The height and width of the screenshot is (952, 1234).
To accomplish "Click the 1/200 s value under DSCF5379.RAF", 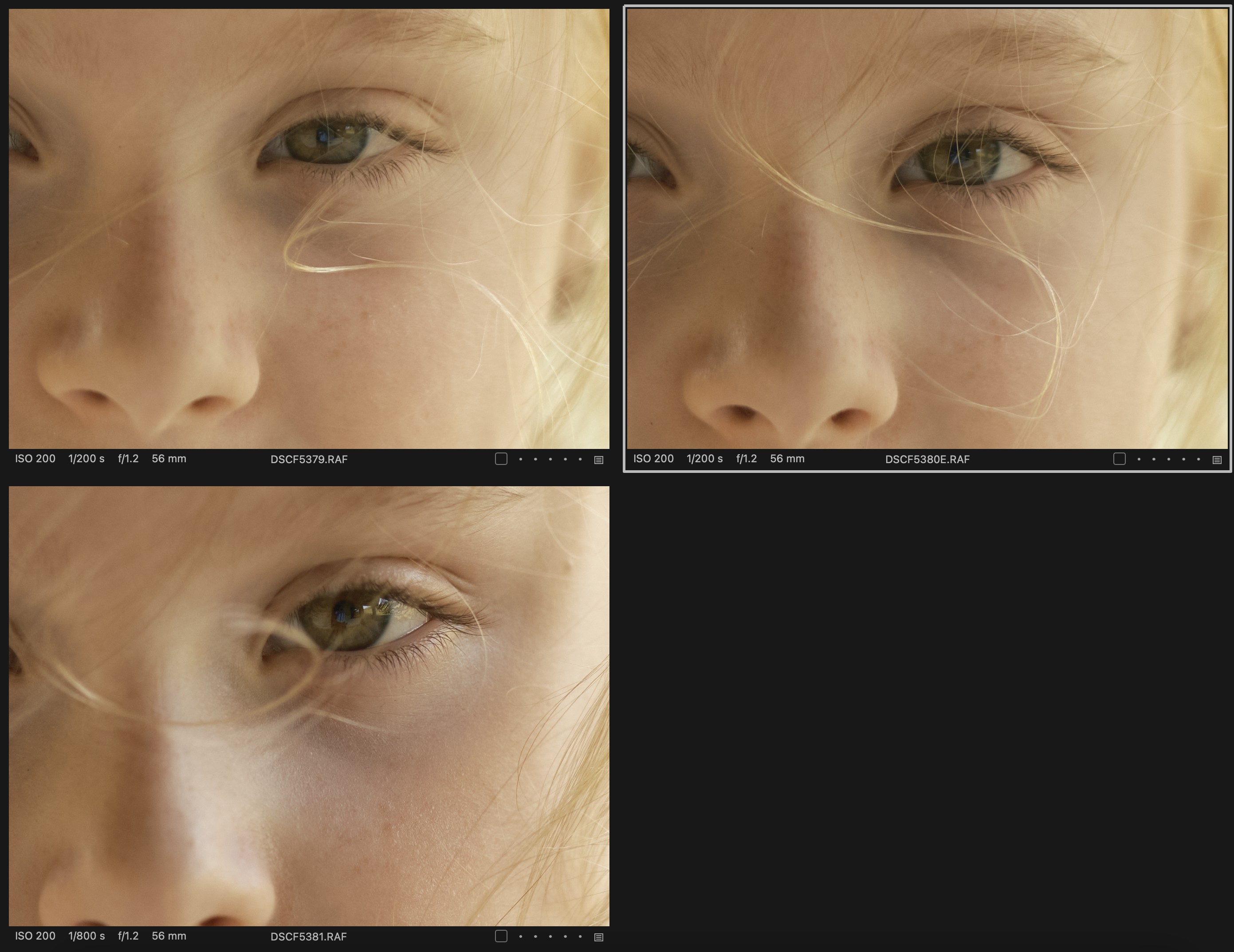I will [86, 459].
